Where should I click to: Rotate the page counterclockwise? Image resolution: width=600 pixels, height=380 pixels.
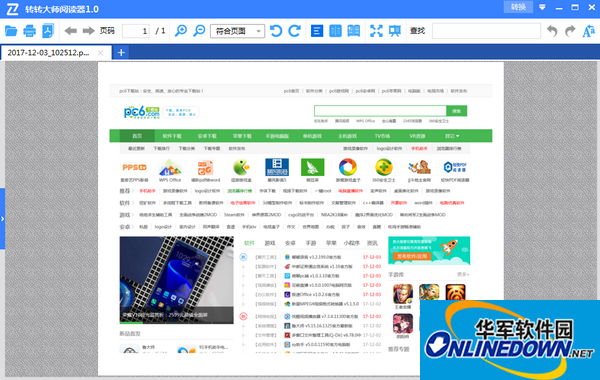[276, 31]
